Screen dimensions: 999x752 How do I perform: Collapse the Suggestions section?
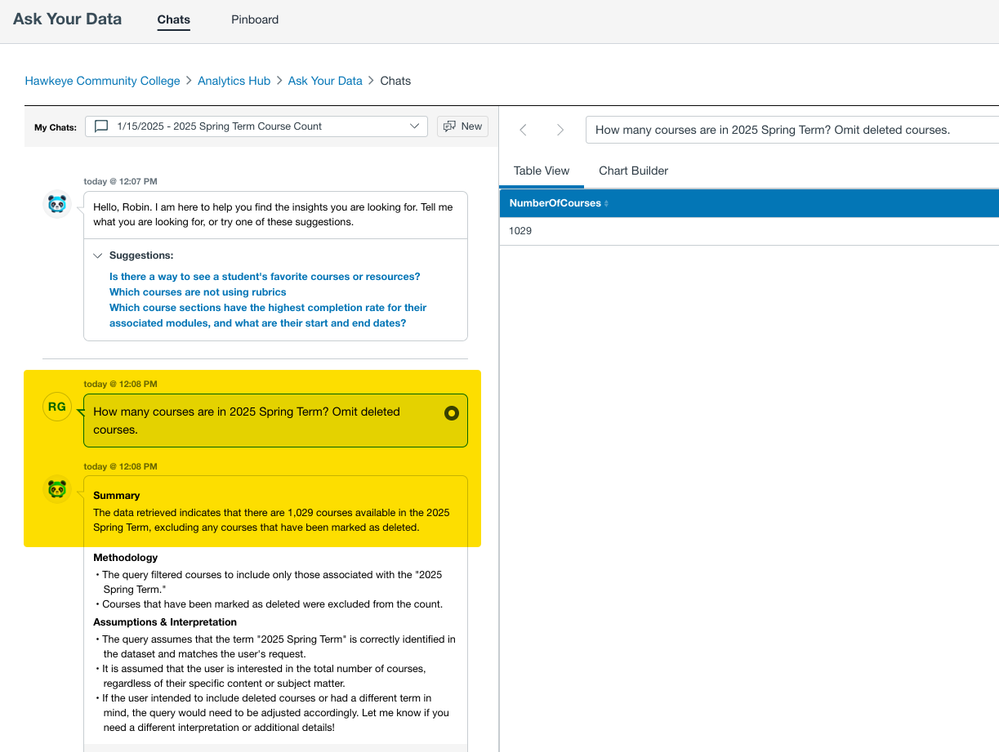click(98, 256)
